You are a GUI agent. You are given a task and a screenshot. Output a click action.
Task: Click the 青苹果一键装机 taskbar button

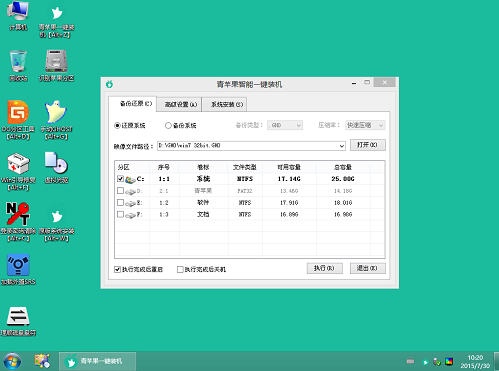pos(97,361)
